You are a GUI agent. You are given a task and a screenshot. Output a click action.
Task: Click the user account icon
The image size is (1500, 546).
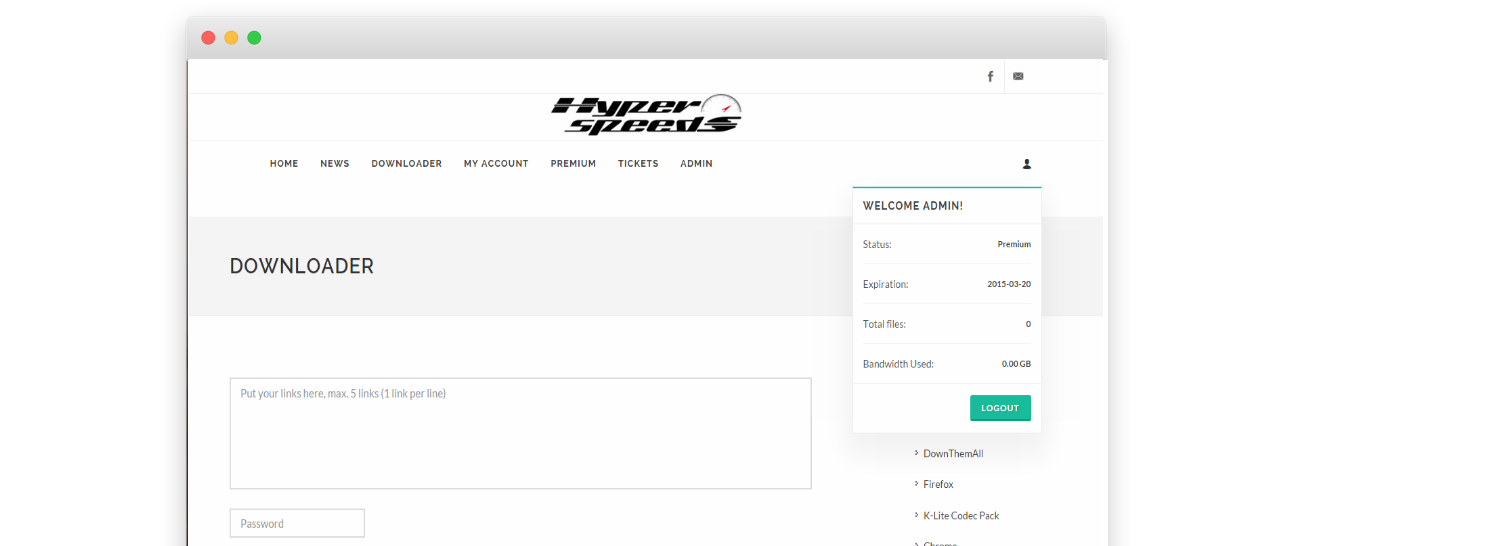(x=1026, y=164)
